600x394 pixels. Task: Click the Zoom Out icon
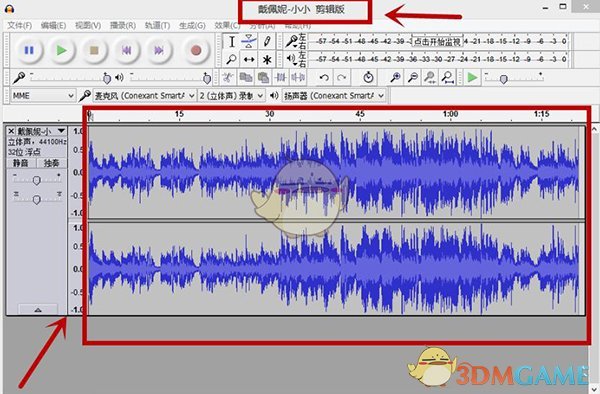412,78
